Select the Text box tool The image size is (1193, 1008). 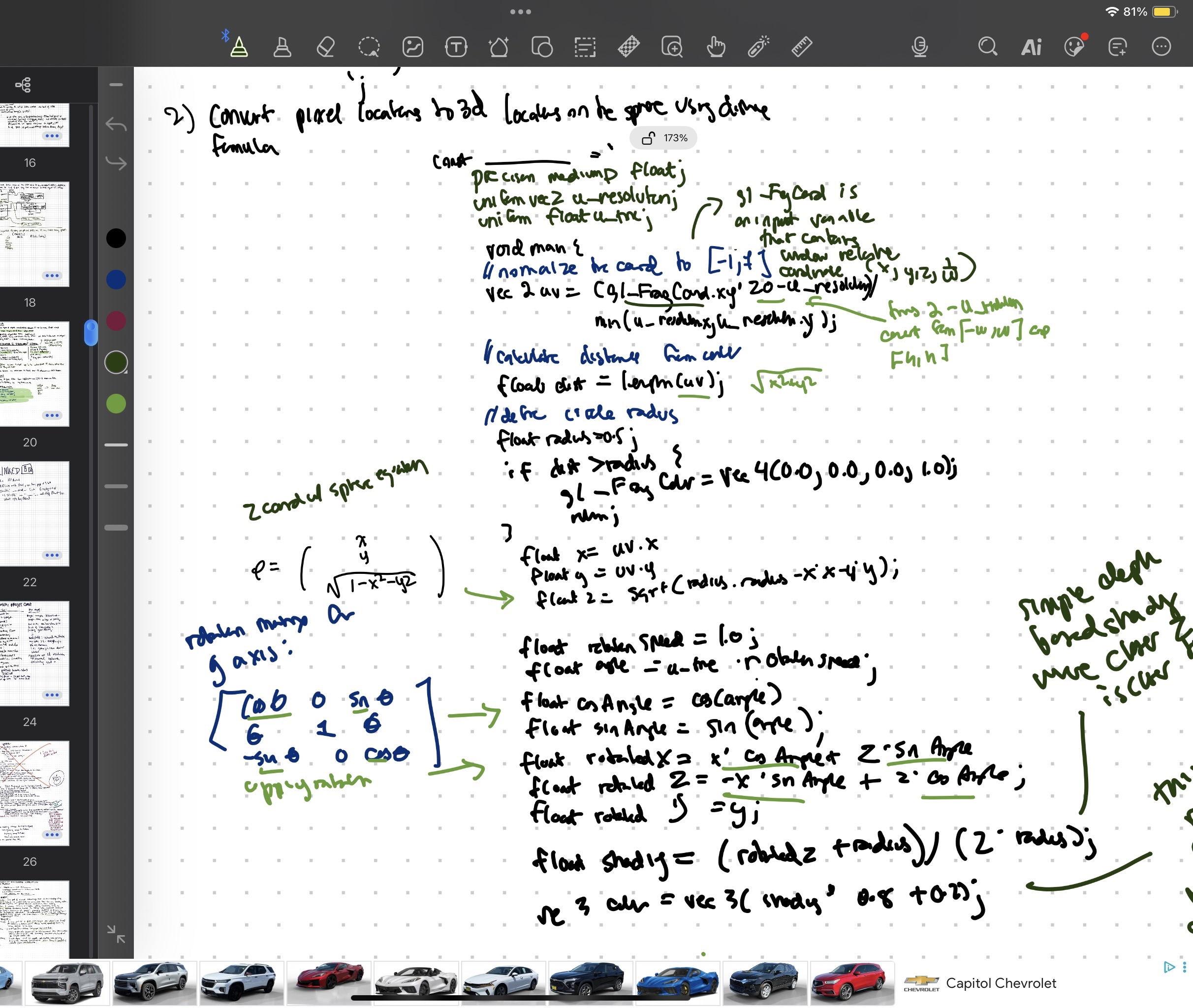pos(455,47)
